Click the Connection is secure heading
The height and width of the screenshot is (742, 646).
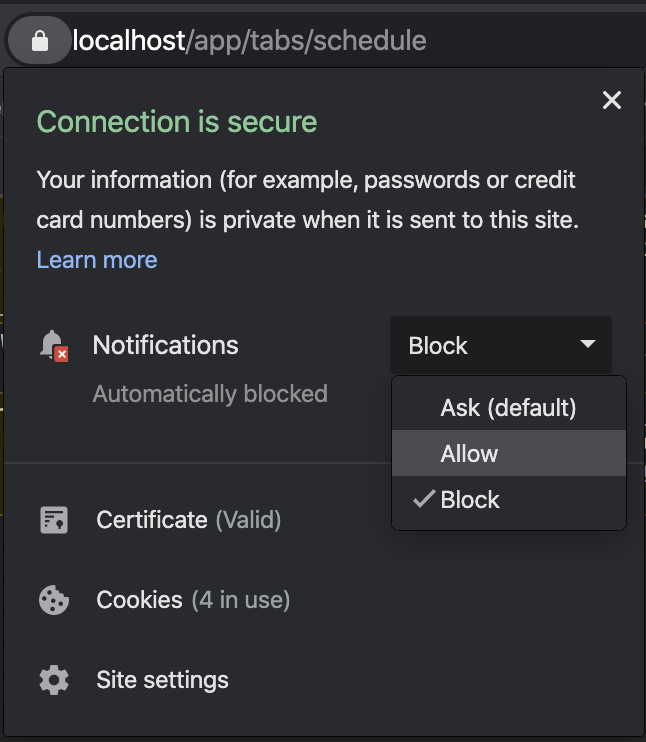pos(177,122)
